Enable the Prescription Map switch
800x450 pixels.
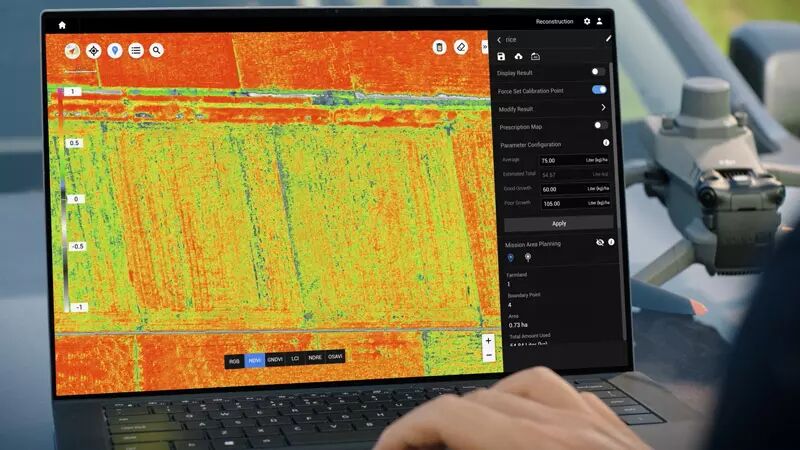601,124
